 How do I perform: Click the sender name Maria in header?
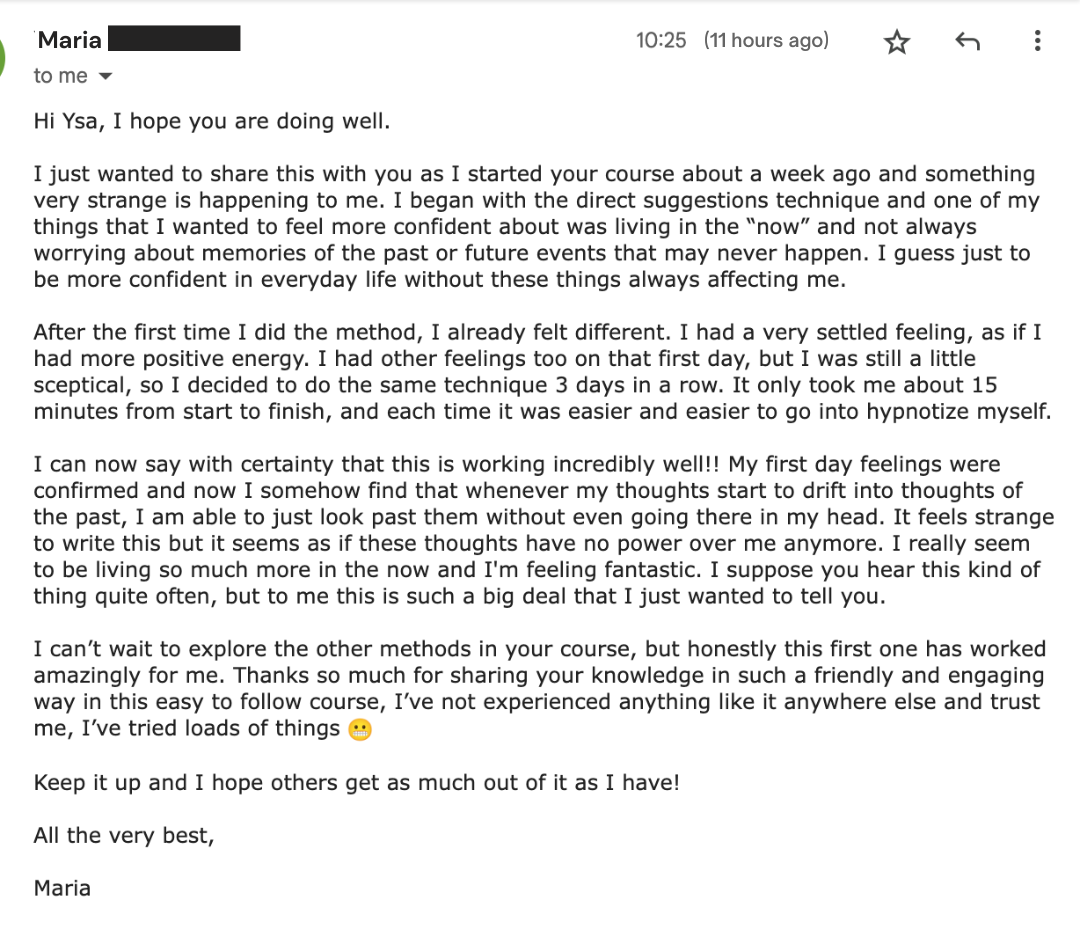coord(69,40)
